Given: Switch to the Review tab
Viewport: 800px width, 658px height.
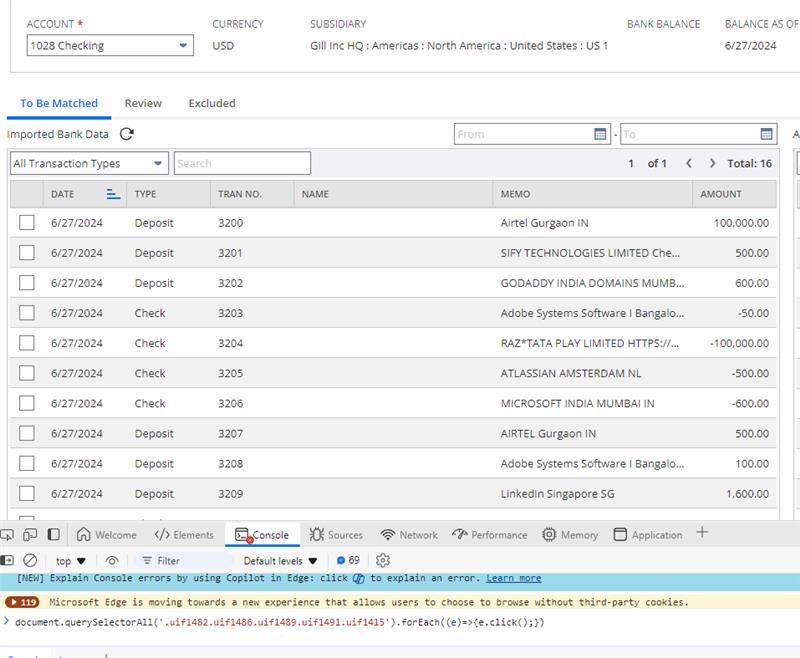Looking at the screenshot, I should point(143,103).
